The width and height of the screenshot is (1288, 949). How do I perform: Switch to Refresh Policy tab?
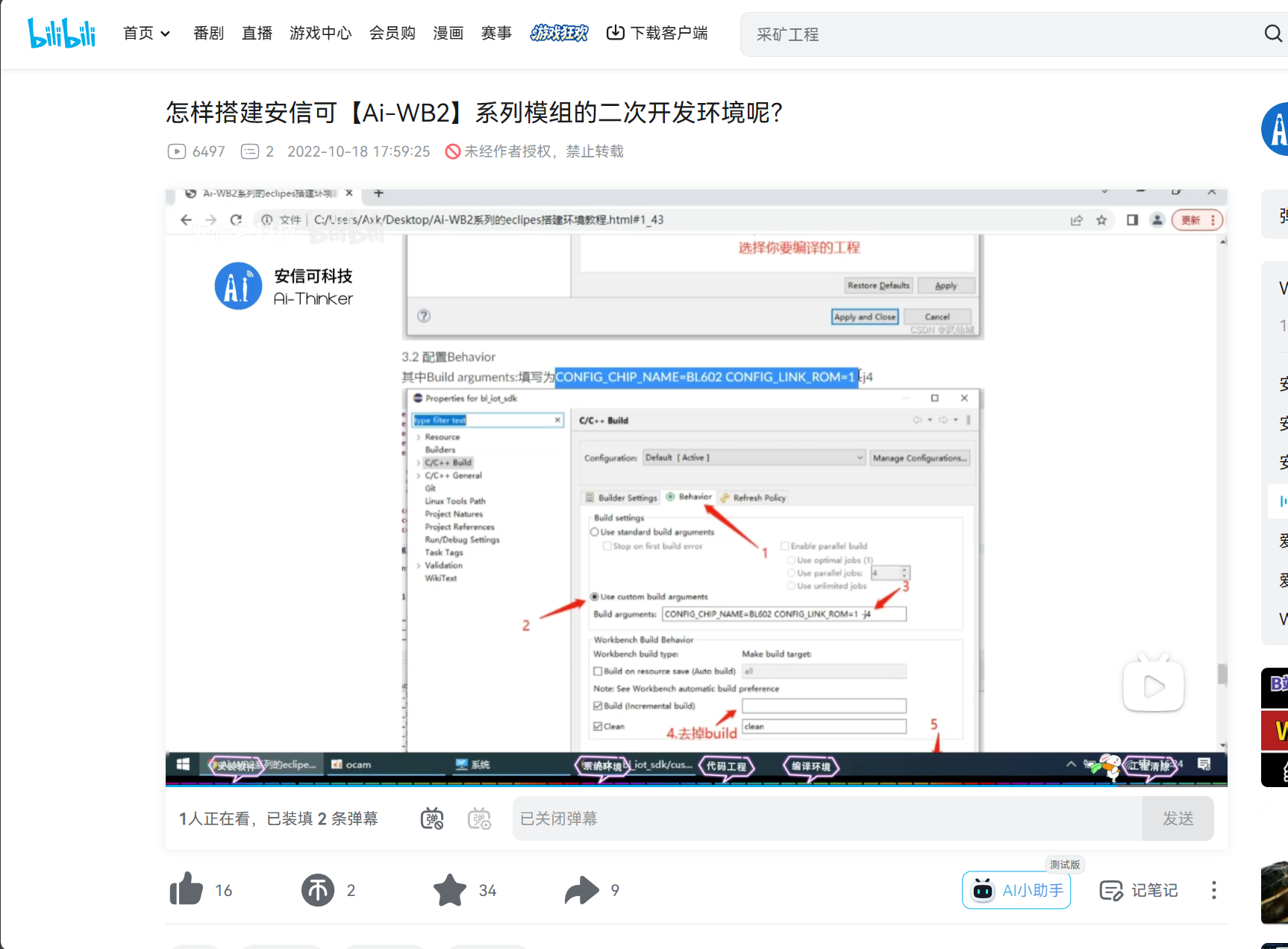coord(753,497)
